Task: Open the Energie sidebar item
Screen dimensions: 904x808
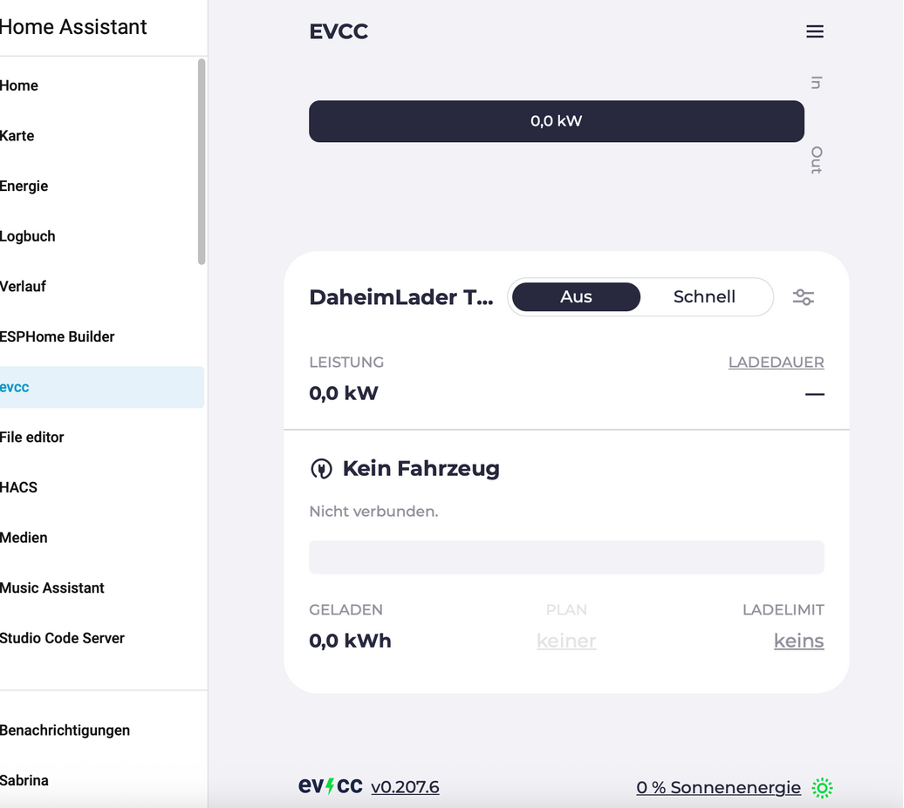Action: [24, 186]
